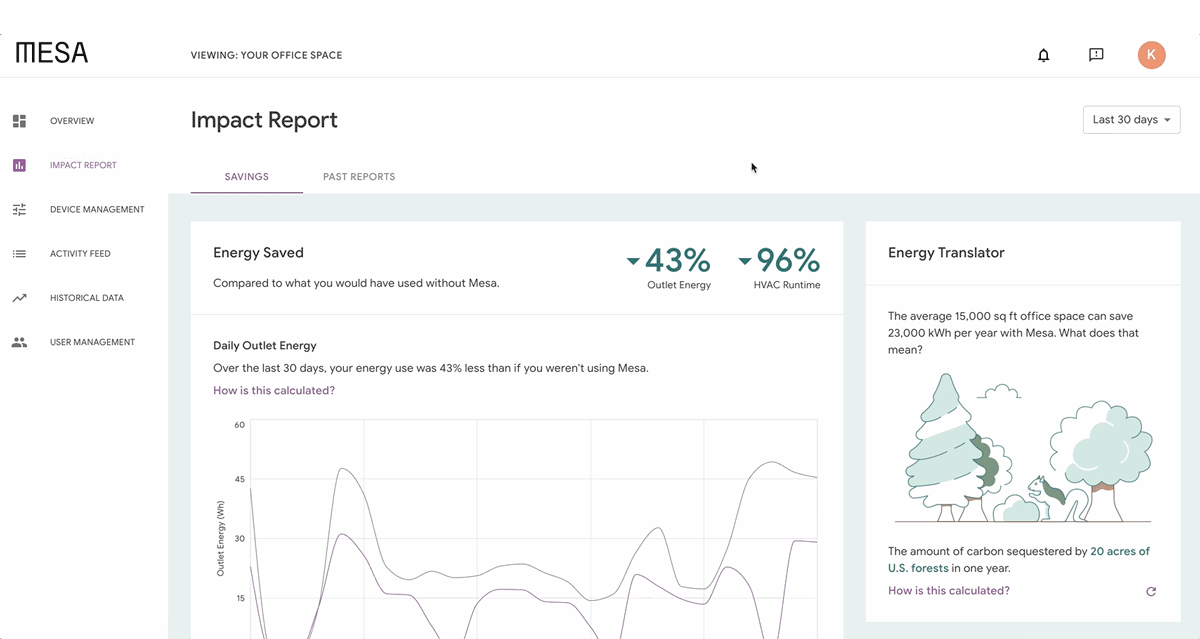Click the Overview dashboard icon
The height and width of the screenshot is (639, 1200).
point(19,121)
